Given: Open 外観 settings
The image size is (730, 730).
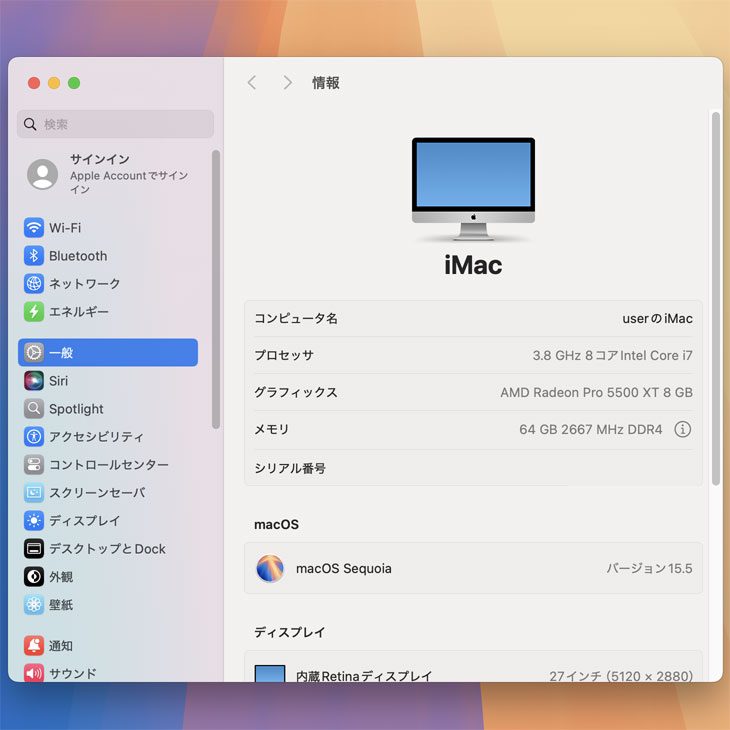Looking at the screenshot, I should [x=108, y=577].
